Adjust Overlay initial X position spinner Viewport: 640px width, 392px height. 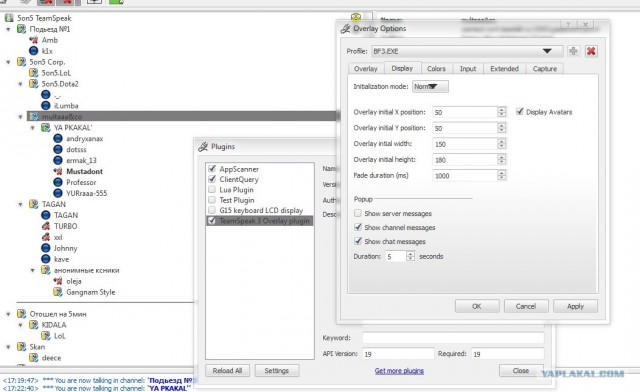pos(502,112)
